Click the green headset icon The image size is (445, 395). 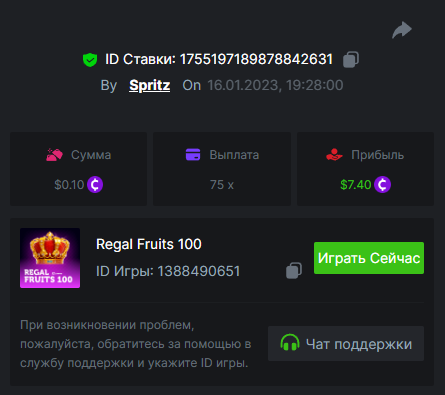[290, 343]
